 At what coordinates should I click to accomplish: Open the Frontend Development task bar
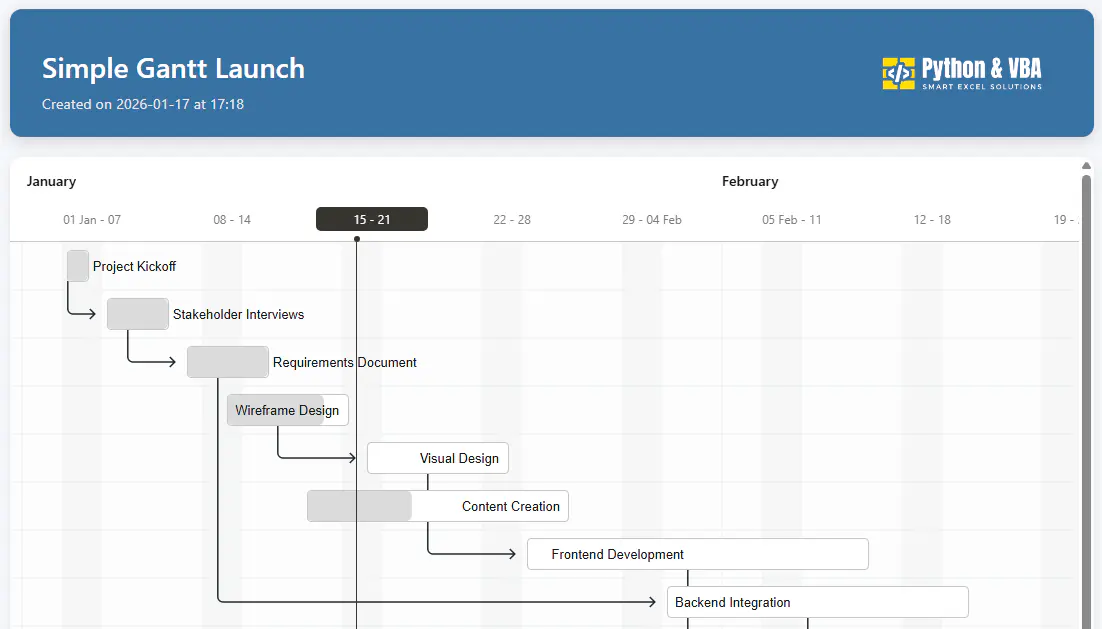click(698, 554)
